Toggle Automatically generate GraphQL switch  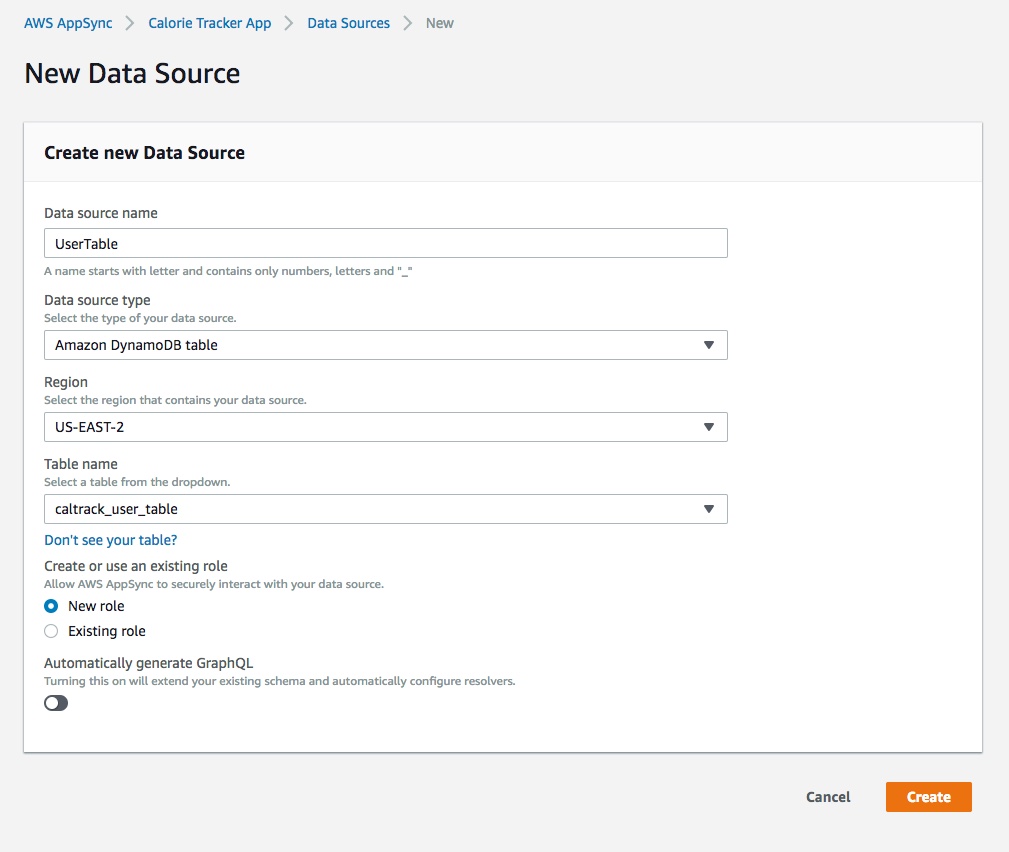[56, 703]
